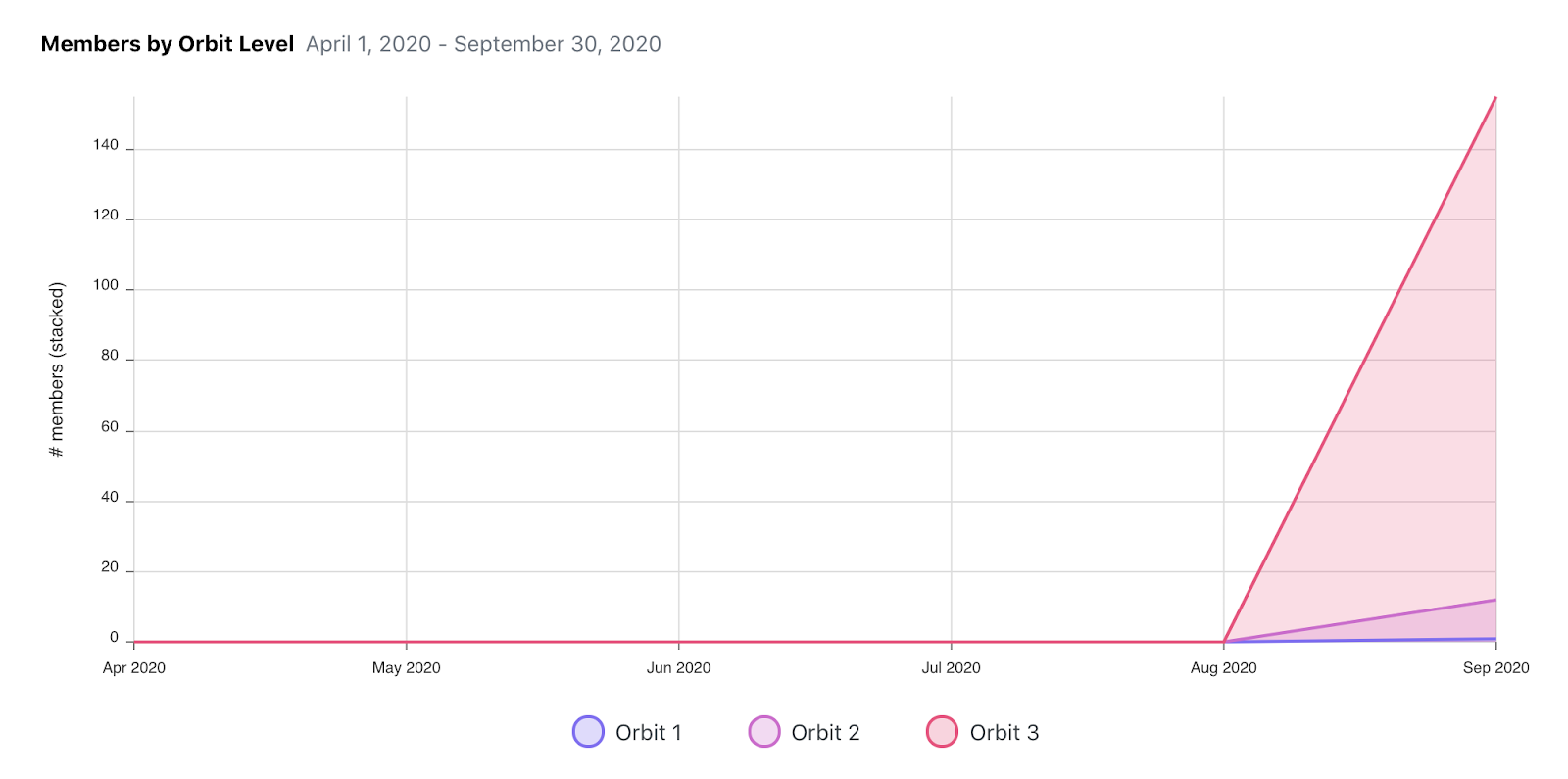Click the # members (stacked) axis title

tap(57, 369)
